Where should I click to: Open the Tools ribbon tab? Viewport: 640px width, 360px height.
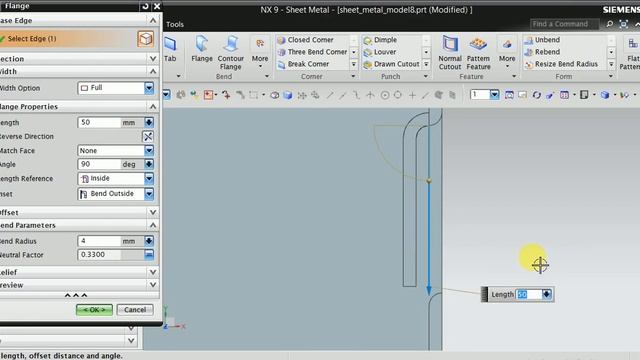tap(175, 24)
